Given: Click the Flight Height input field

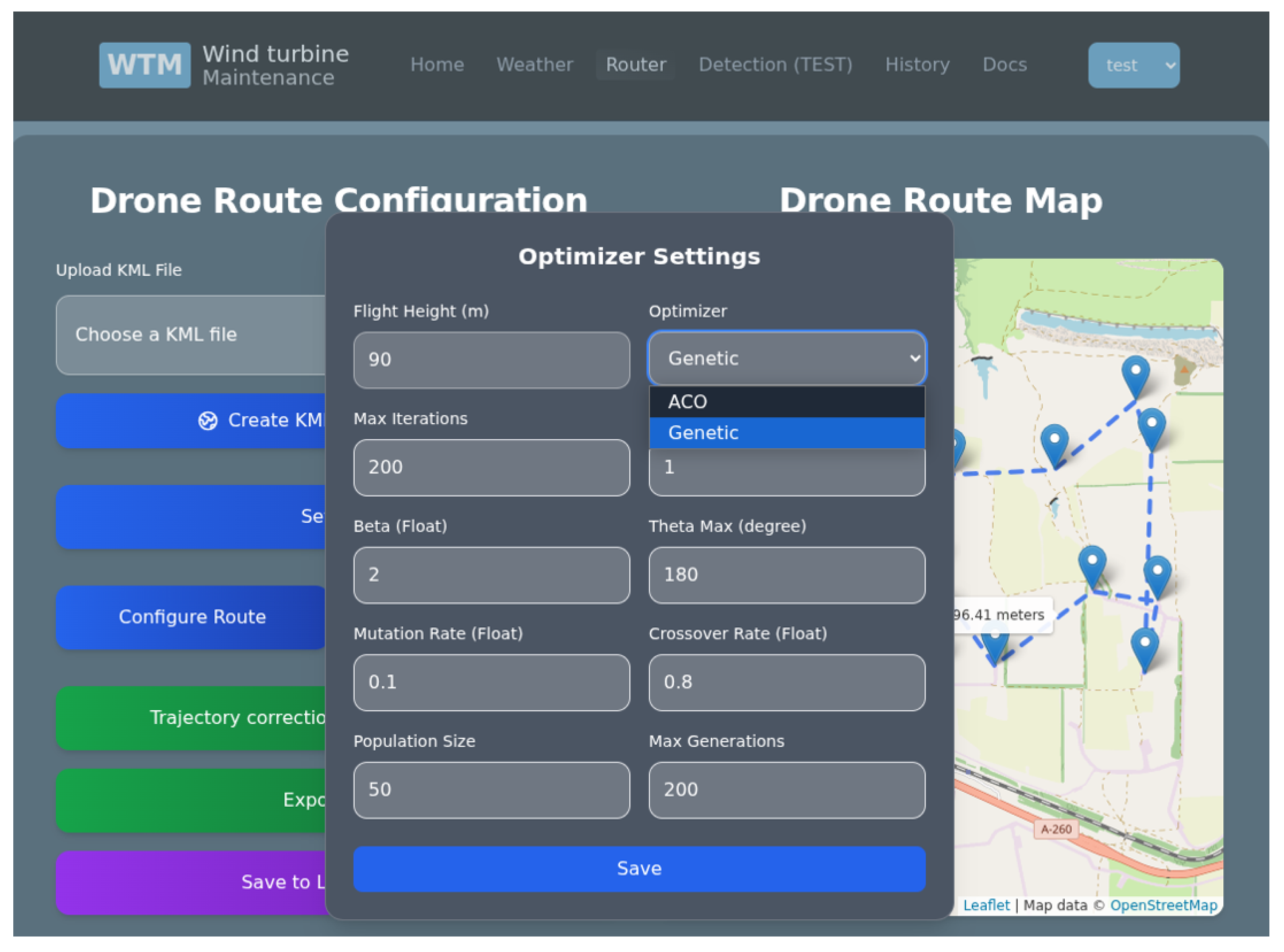Looking at the screenshot, I should click(492, 360).
